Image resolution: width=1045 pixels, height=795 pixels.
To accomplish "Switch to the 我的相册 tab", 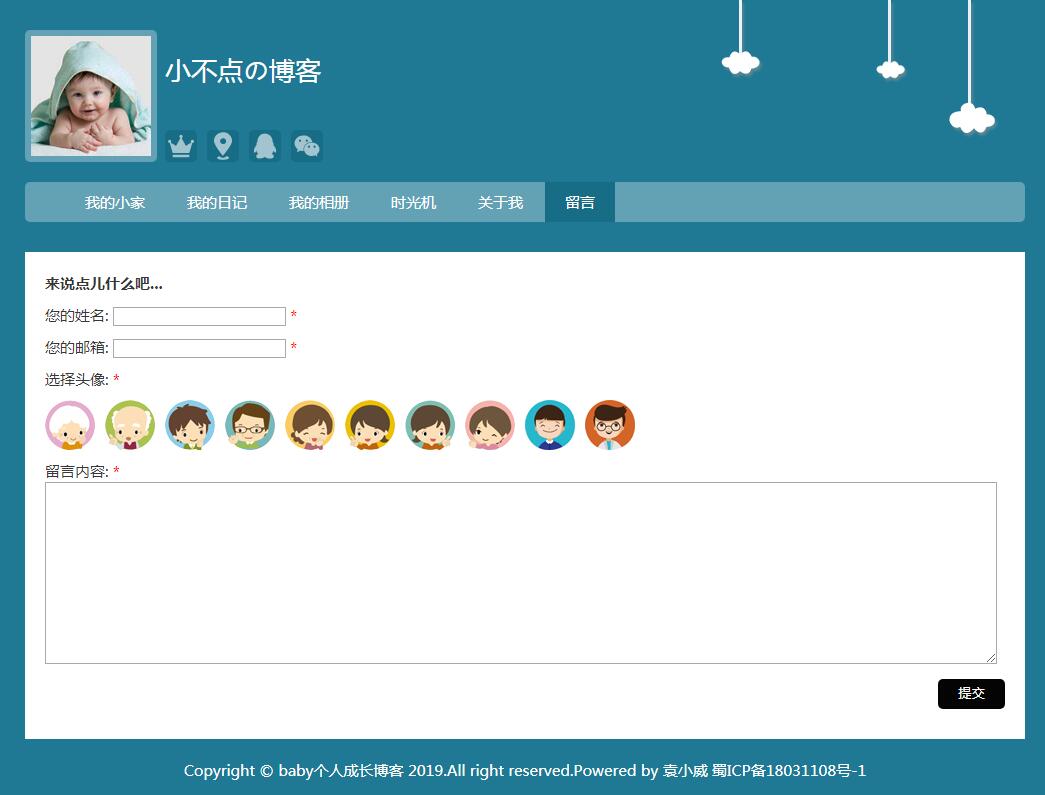I will coord(319,203).
